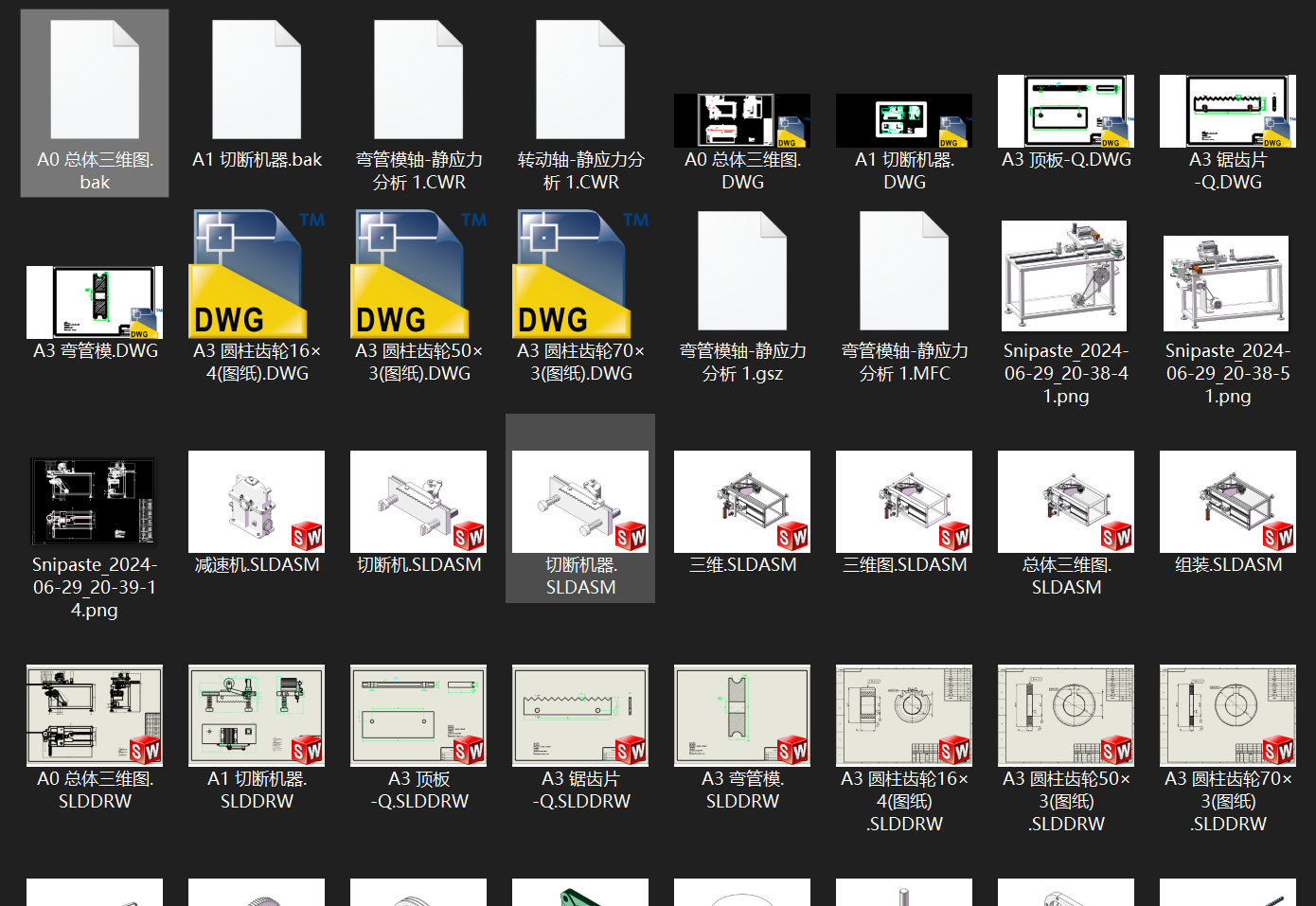1316x906 pixels.
Task: Select the 减速机.SLDASM assembly icon
Action: click(257, 502)
